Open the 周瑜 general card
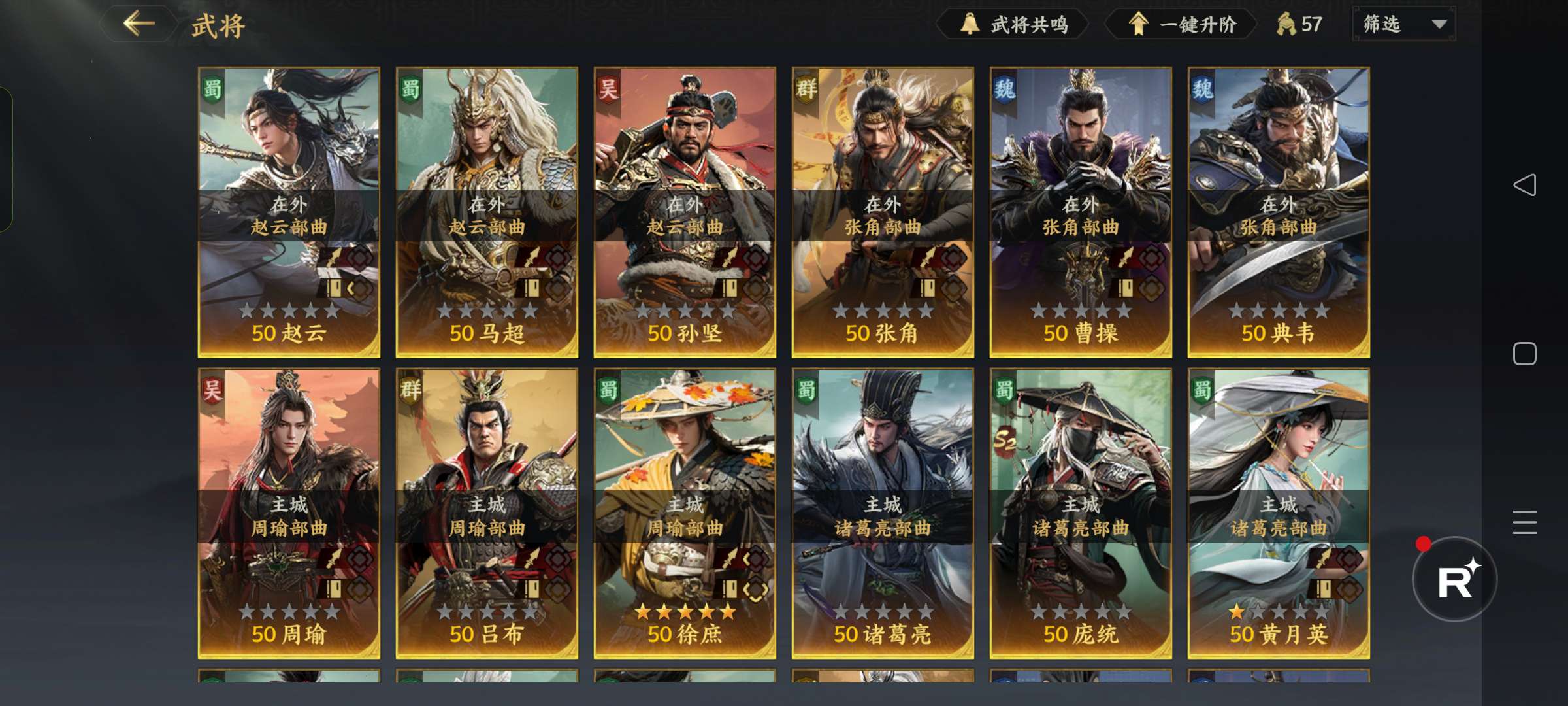The height and width of the screenshot is (706, 1568). tap(289, 513)
